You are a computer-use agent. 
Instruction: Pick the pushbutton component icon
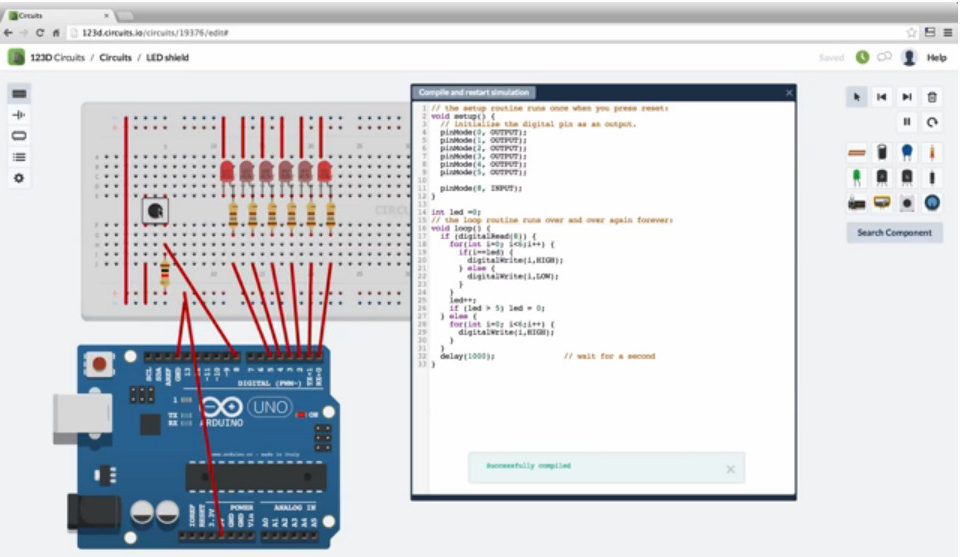(x=907, y=203)
